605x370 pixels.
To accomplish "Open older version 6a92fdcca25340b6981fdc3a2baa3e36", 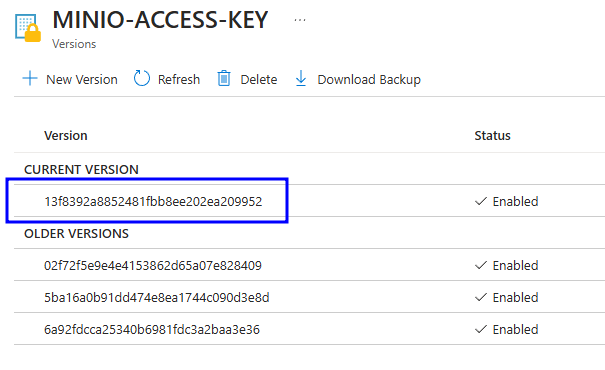I will (x=152, y=329).
